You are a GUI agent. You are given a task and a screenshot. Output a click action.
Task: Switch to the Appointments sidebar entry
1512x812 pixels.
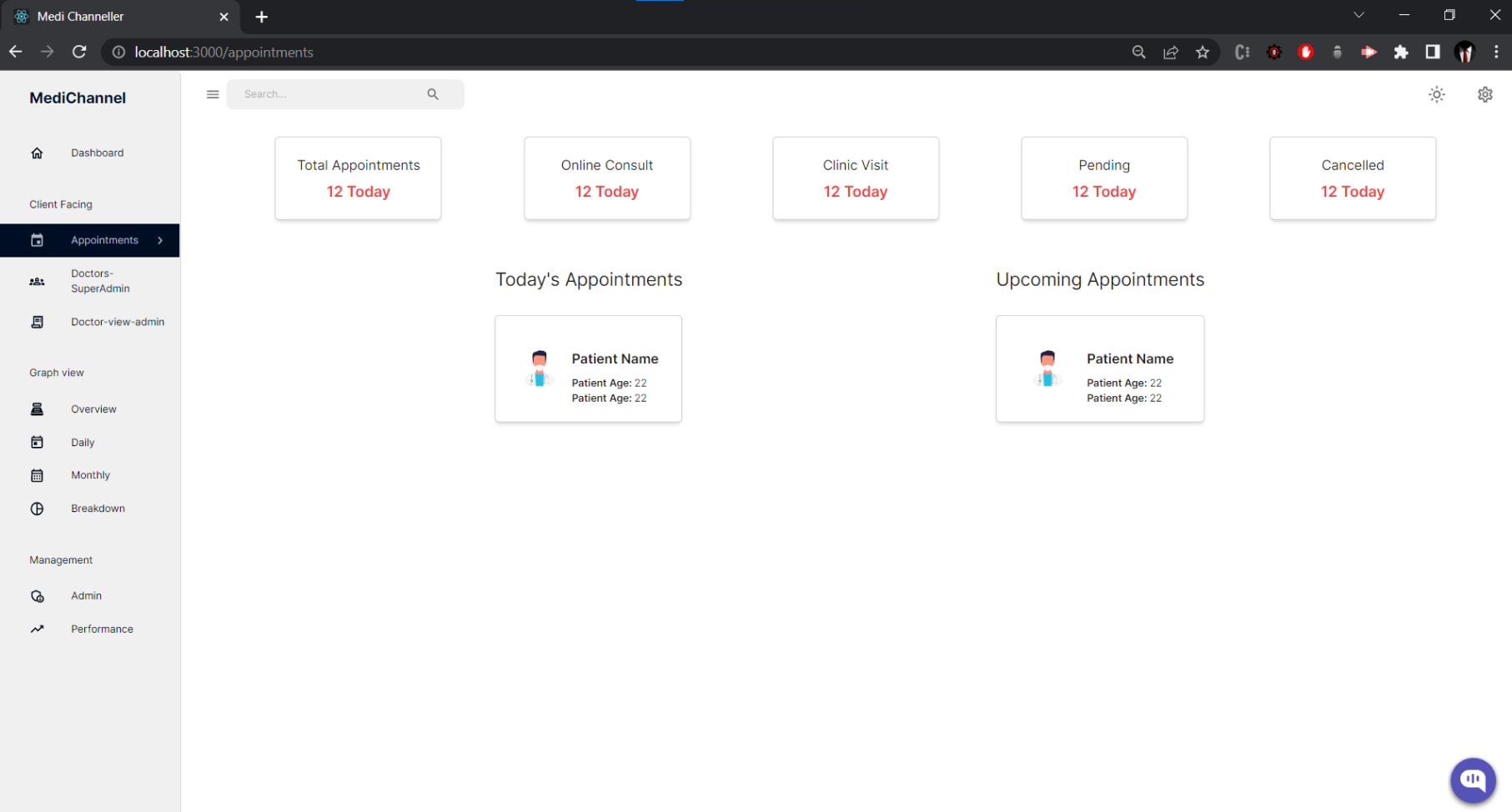pos(104,240)
